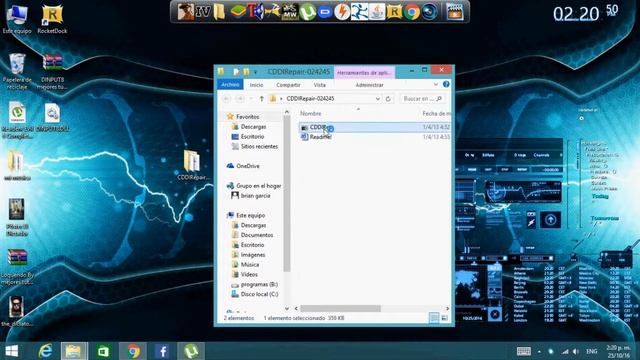Image resolution: width=640 pixels, height=360 pixels.
Task: Sort by the Fecha de modificación column
Action: click(436, 113)
